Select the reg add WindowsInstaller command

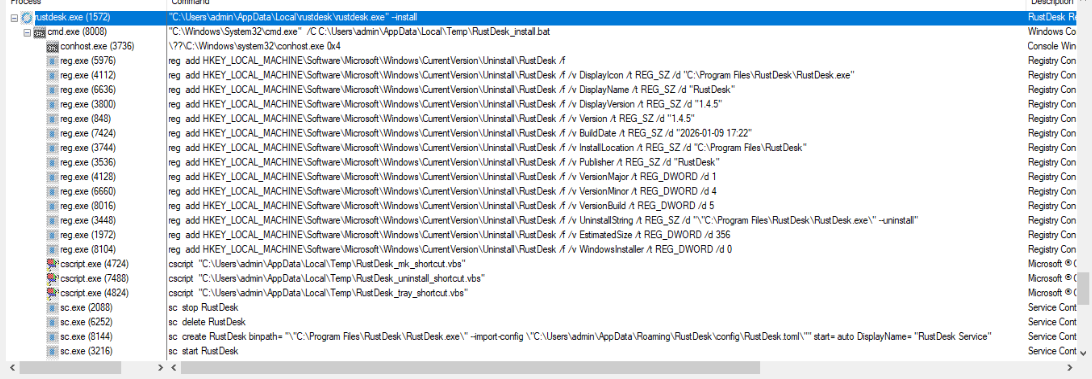(x=450, y=249)
